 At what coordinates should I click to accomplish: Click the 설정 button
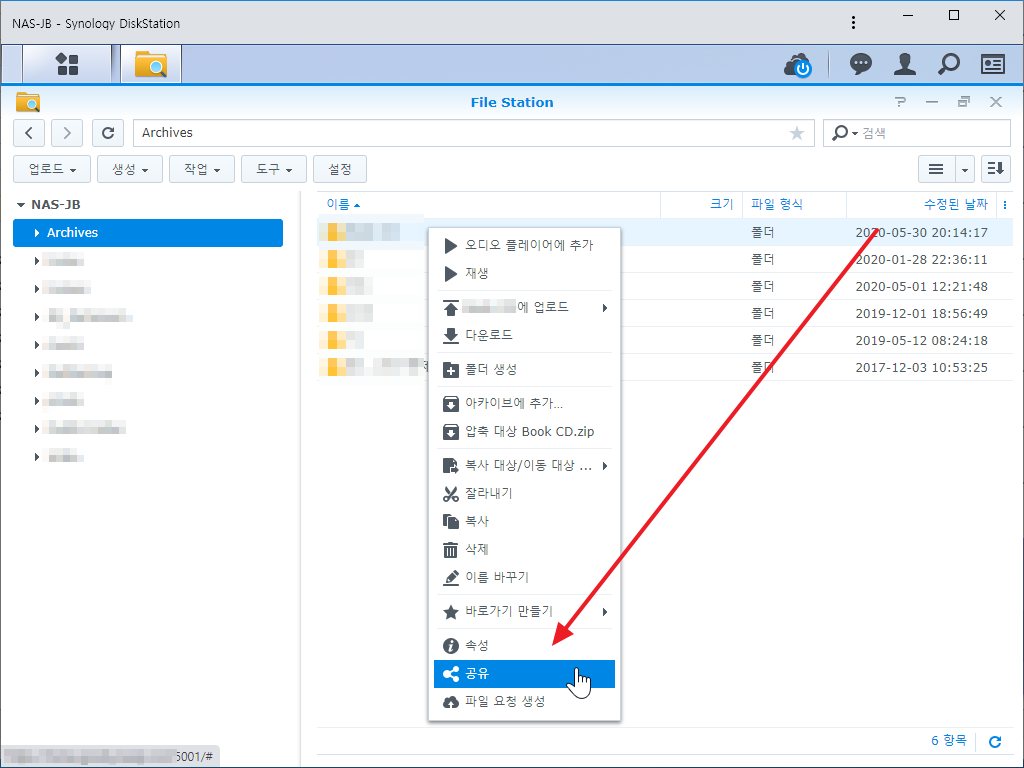[x=340, y=170]
